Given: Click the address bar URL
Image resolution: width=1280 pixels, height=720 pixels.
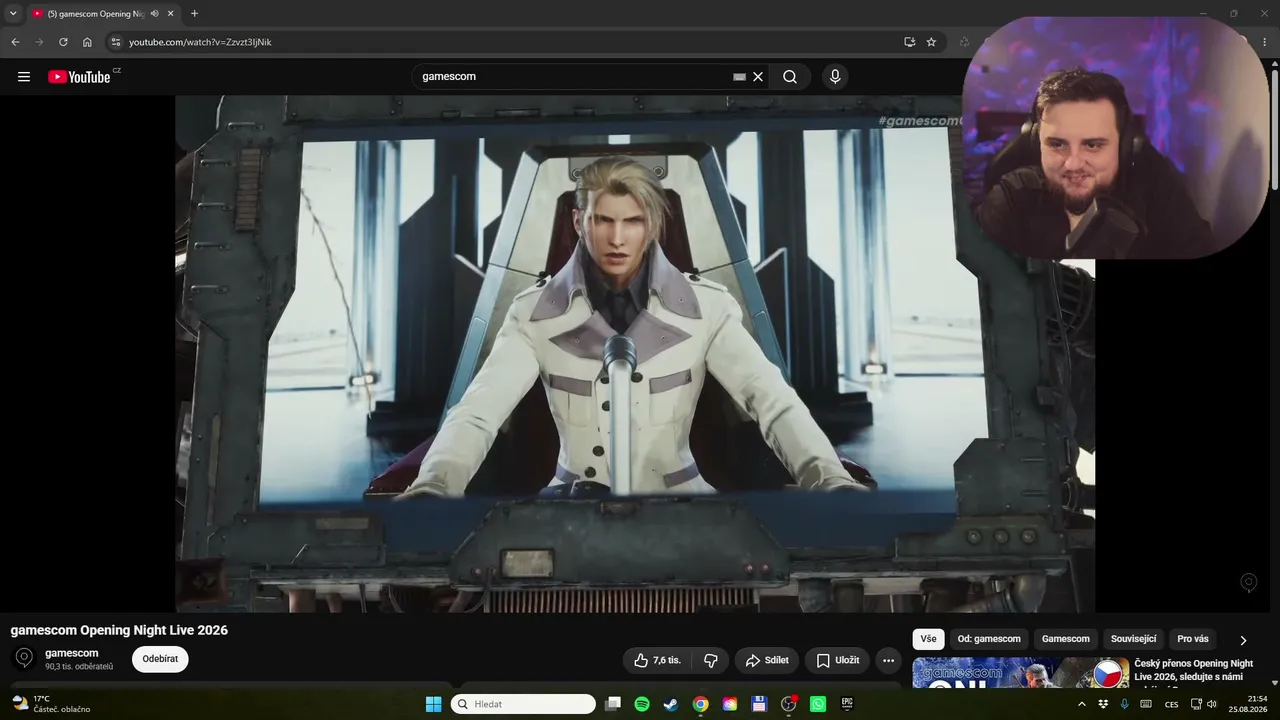Looking at the screenshot, I should (x=200, y=42).
